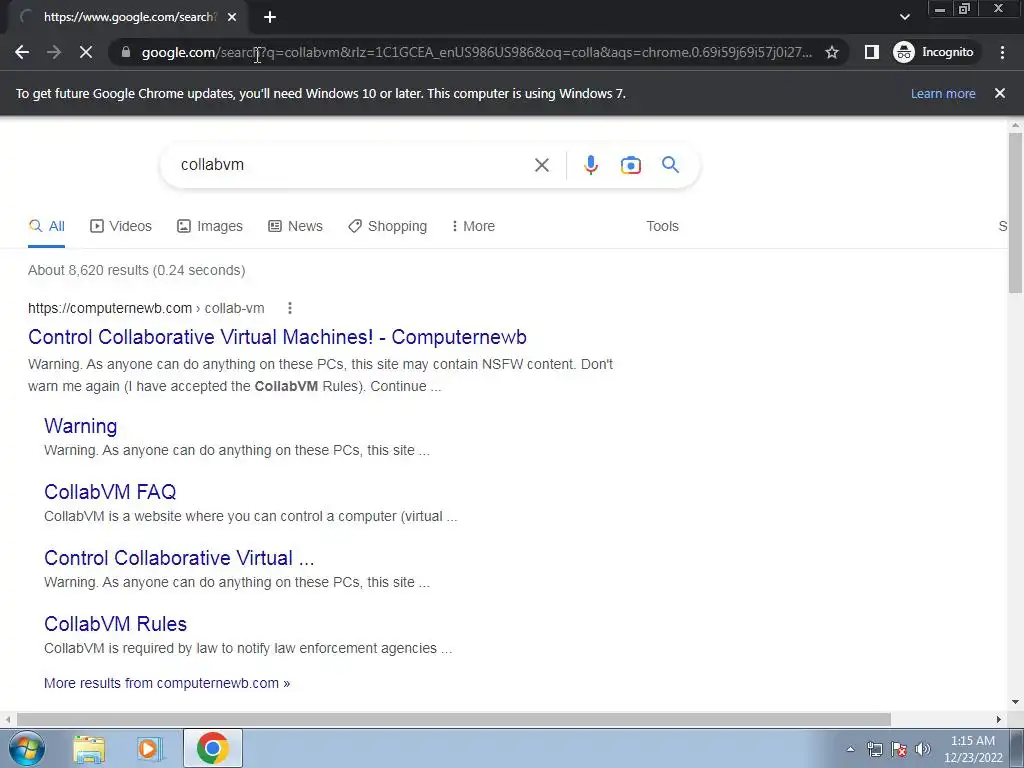Switch to the Shopping tab
Image resolution: width=1024 pixels, height=768 pixels.
point(387,226)
